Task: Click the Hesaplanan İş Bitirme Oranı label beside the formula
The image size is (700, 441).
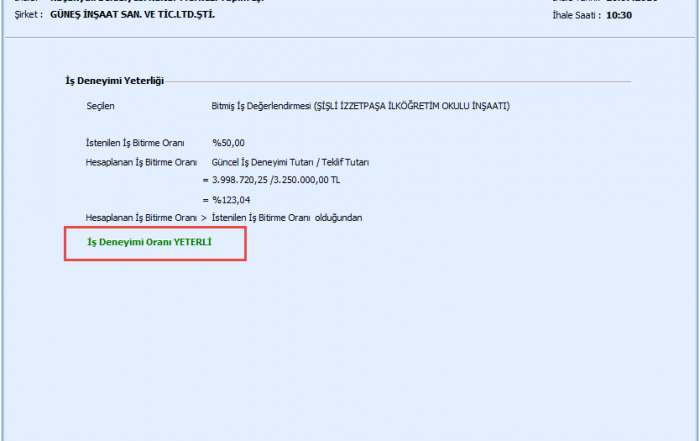Action: pos(141,161)
